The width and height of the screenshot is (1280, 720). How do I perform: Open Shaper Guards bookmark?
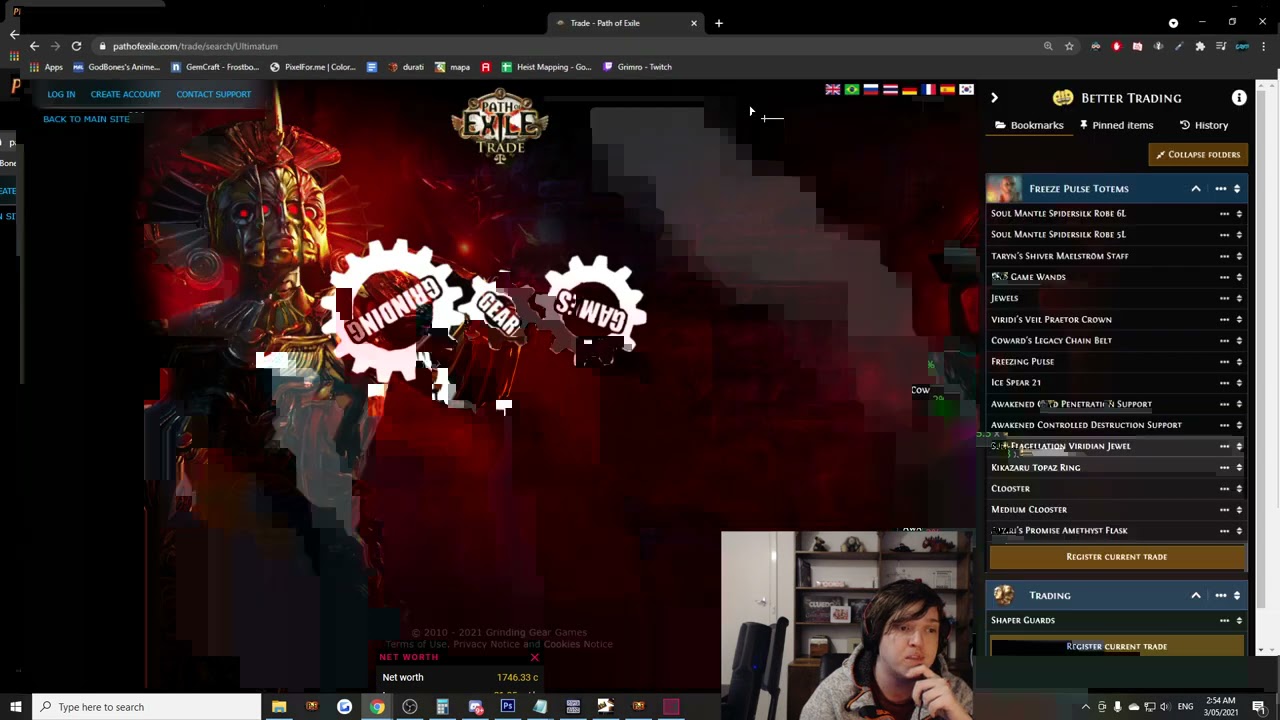[x=1023, y=620]
